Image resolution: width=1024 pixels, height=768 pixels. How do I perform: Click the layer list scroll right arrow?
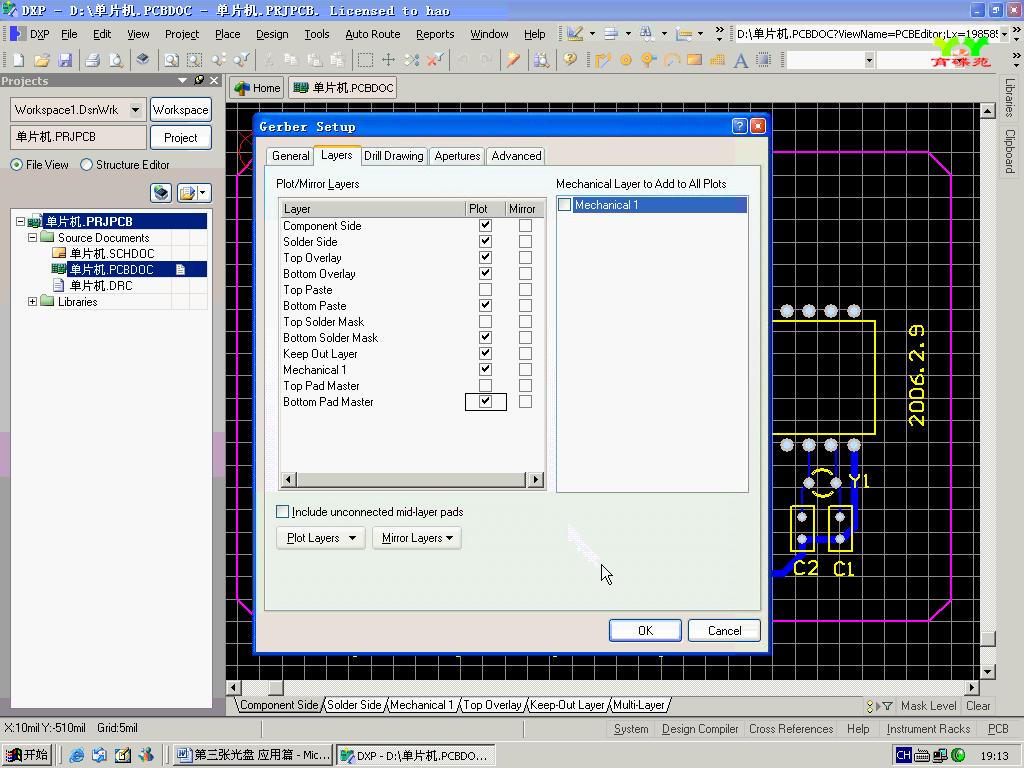536,480
